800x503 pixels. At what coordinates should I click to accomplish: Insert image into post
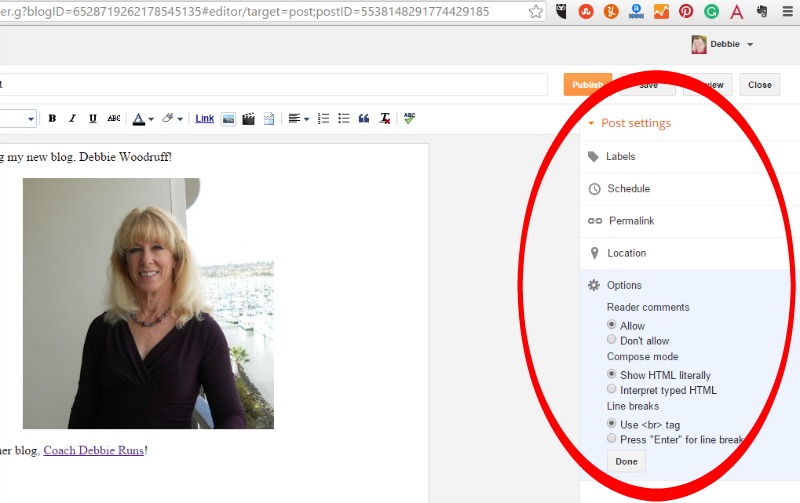(229, 119)
